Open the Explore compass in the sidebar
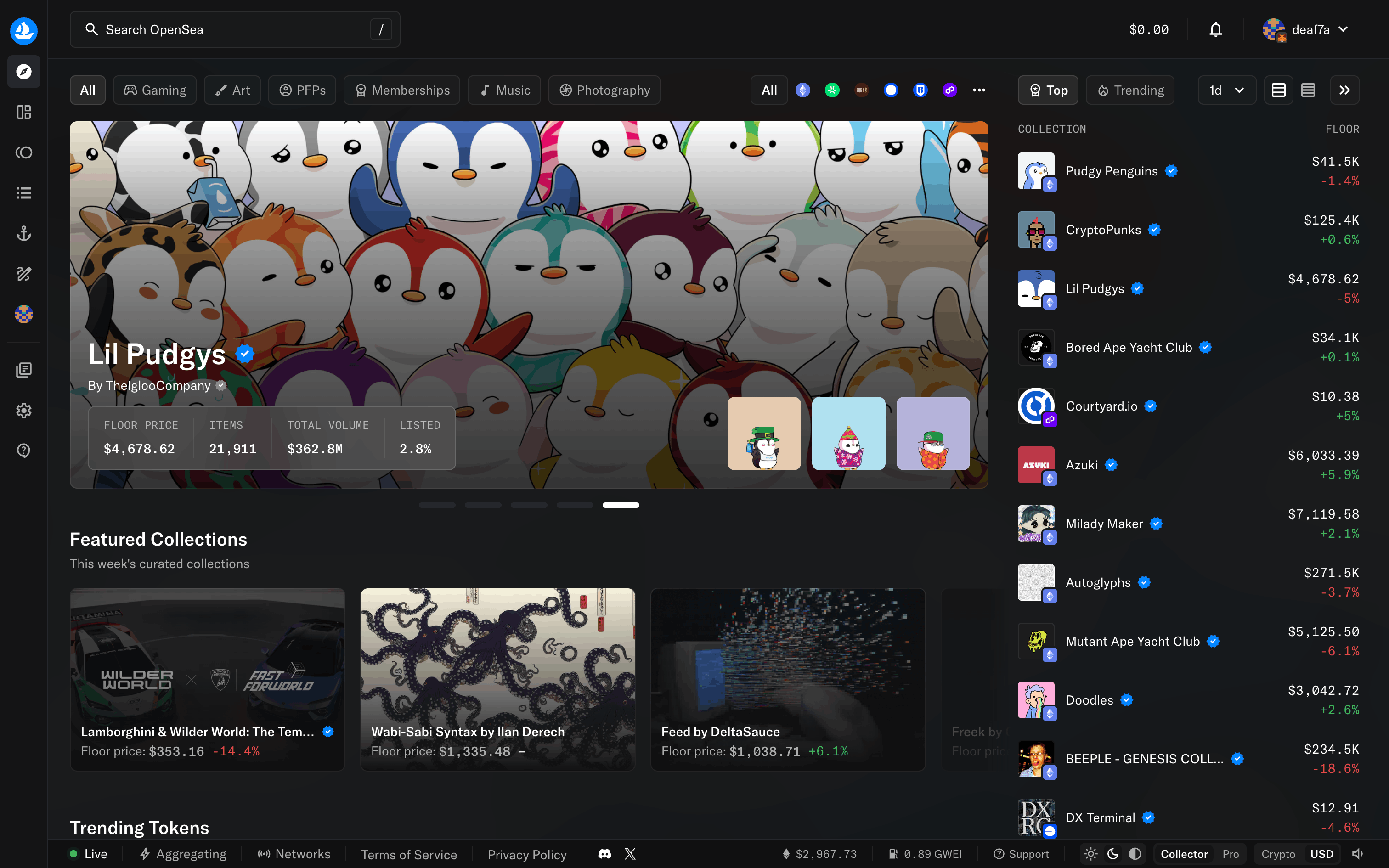 (23, 72)
